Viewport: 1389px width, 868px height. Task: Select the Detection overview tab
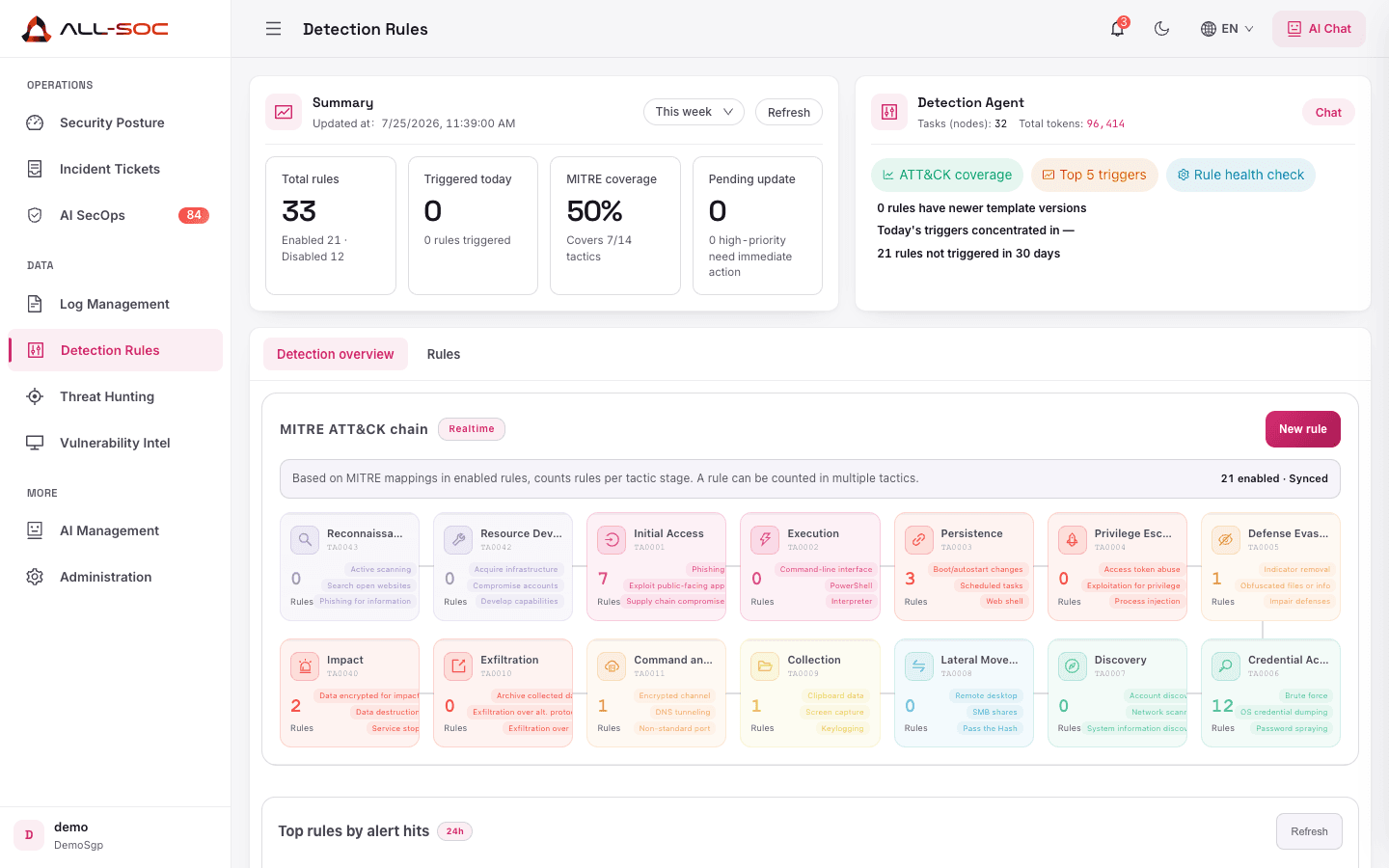[336, 354]
